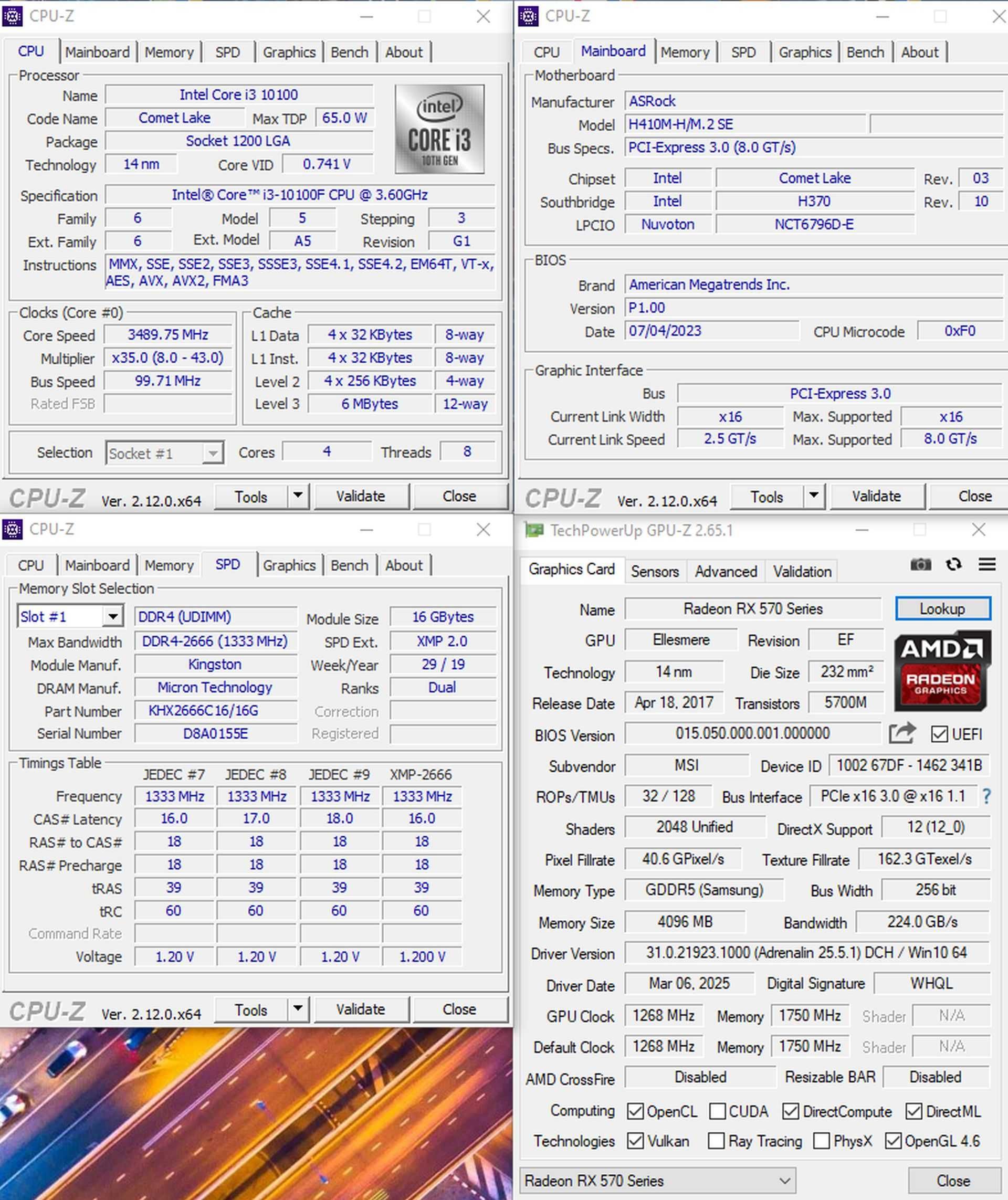Toggle the PhysX checkbox

(x=822, y=1141)
